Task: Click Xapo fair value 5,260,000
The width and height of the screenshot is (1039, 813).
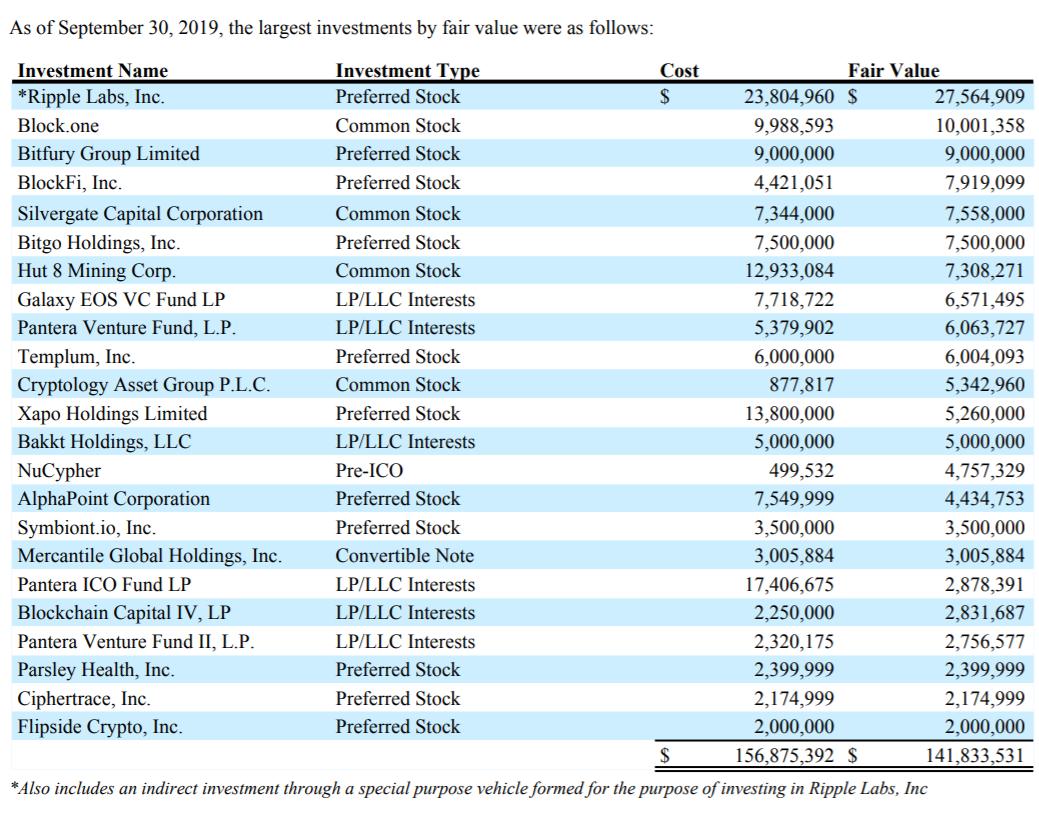Action: click(985, 413)
